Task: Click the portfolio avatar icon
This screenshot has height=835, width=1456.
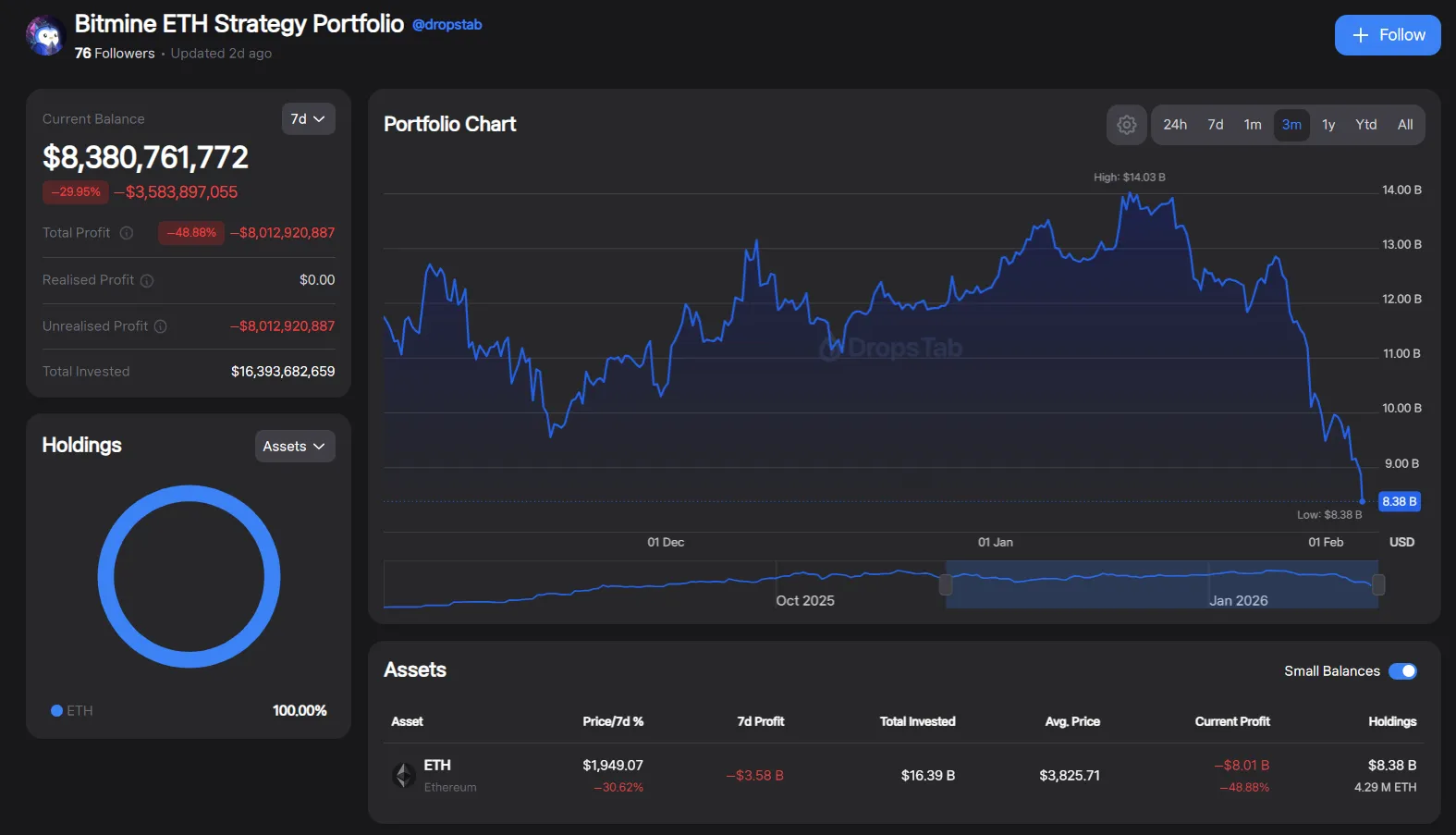Action: click(45, 36)
